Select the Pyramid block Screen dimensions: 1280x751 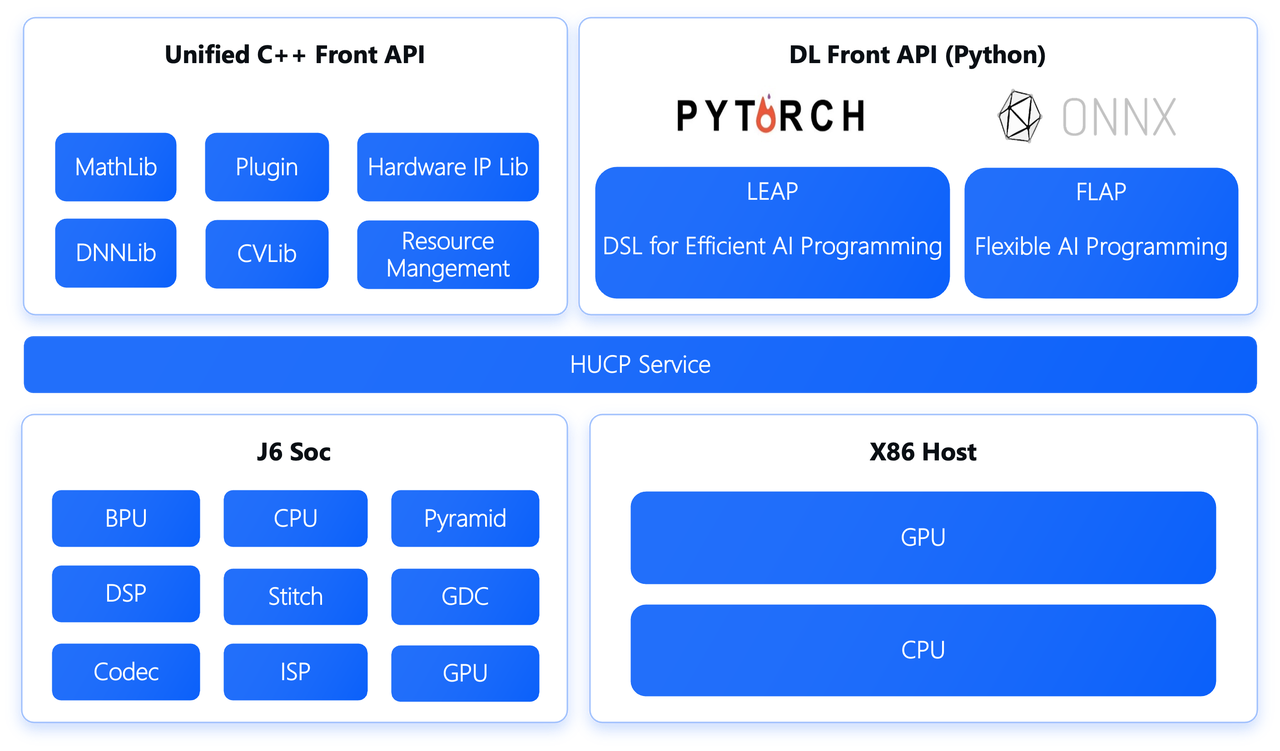click(x=465, y=519)
